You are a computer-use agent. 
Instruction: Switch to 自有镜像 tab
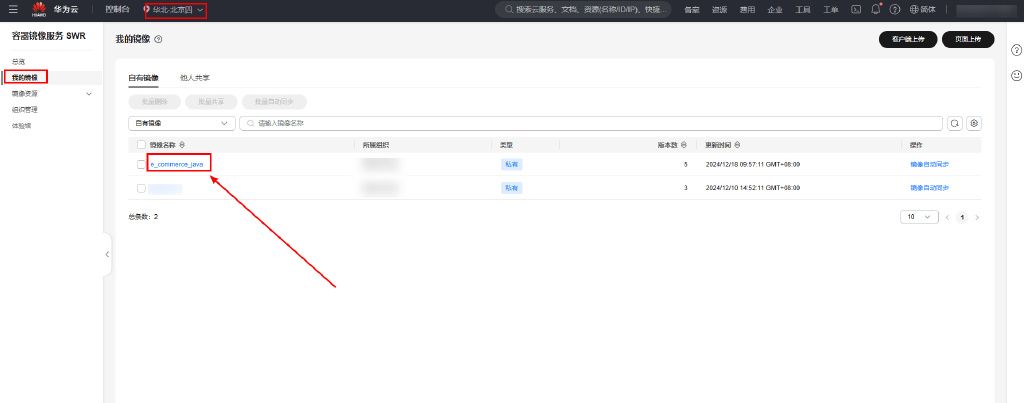143,78
